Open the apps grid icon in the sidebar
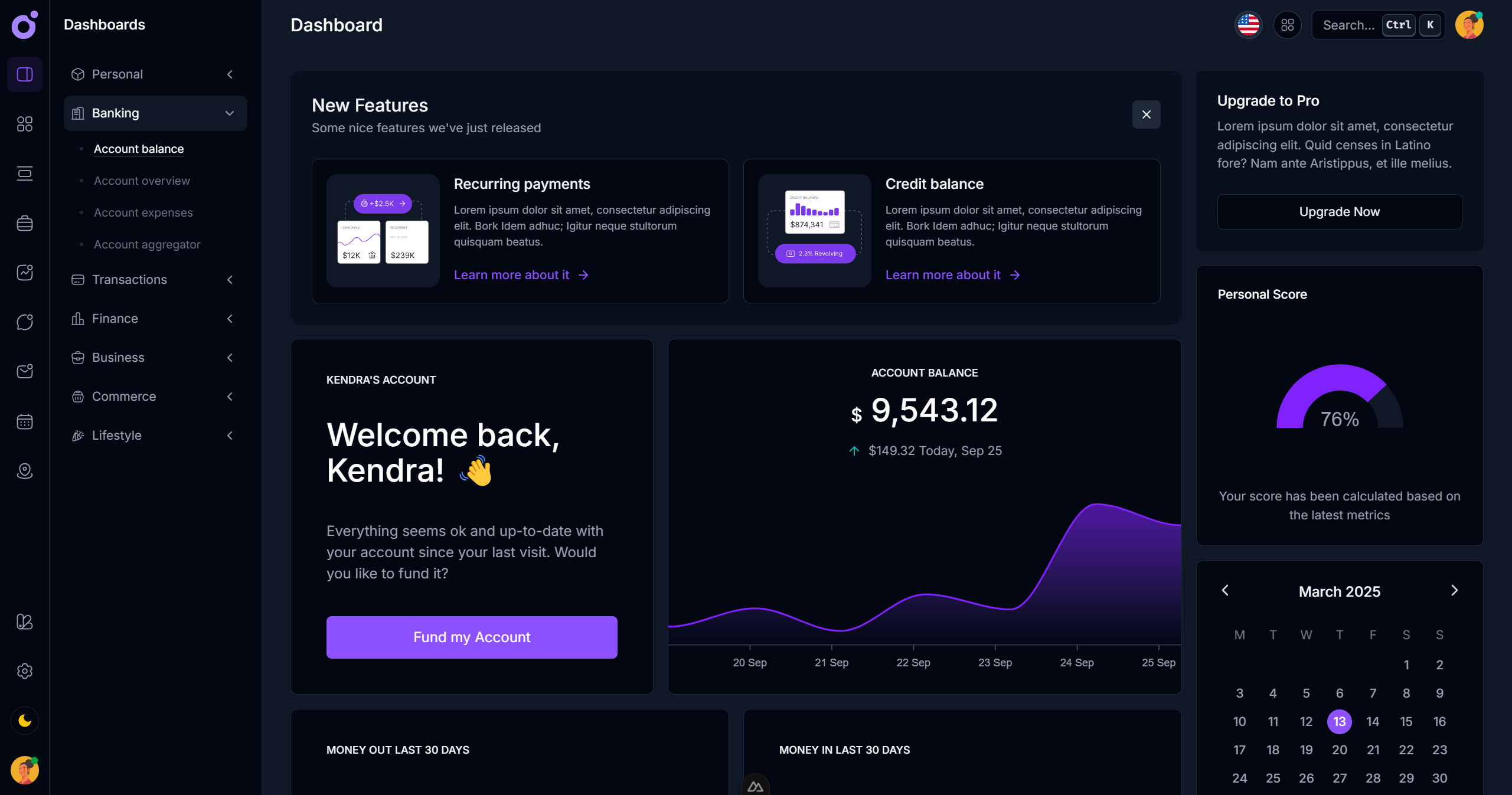 [x=24, y=124]
